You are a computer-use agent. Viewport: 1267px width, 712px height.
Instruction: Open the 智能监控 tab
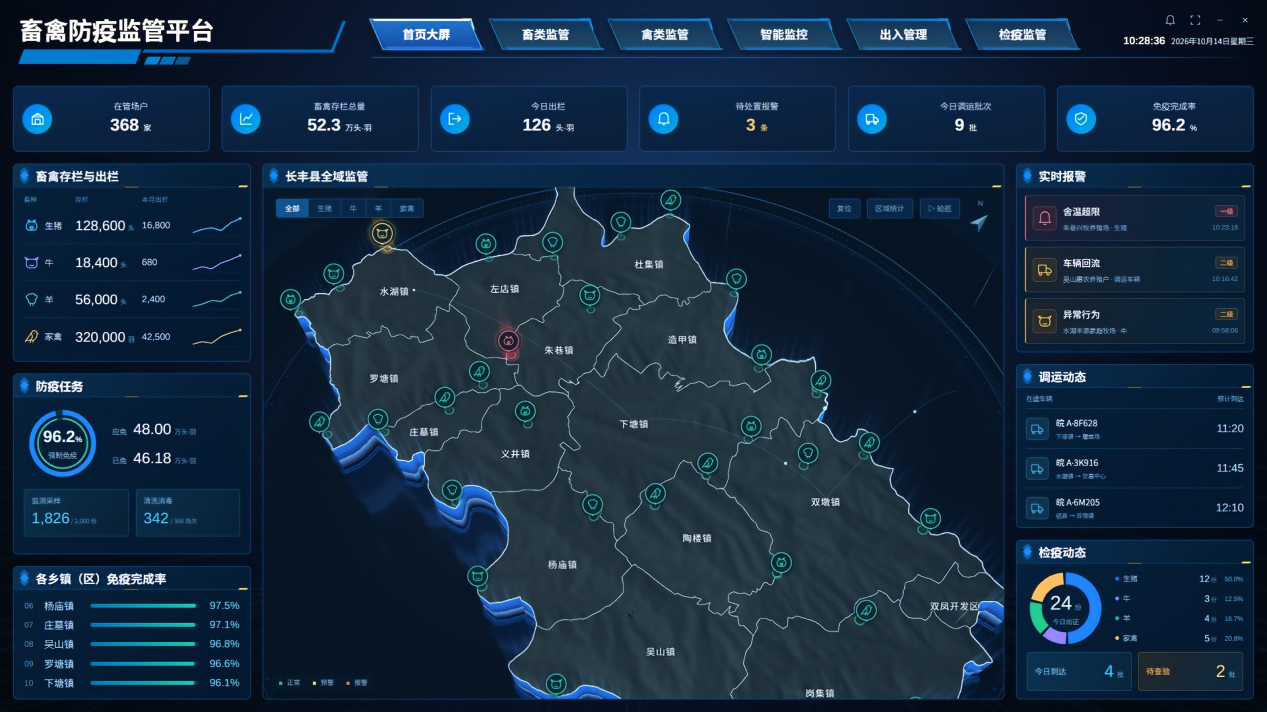pyautogui.click(x=784, y=34)
